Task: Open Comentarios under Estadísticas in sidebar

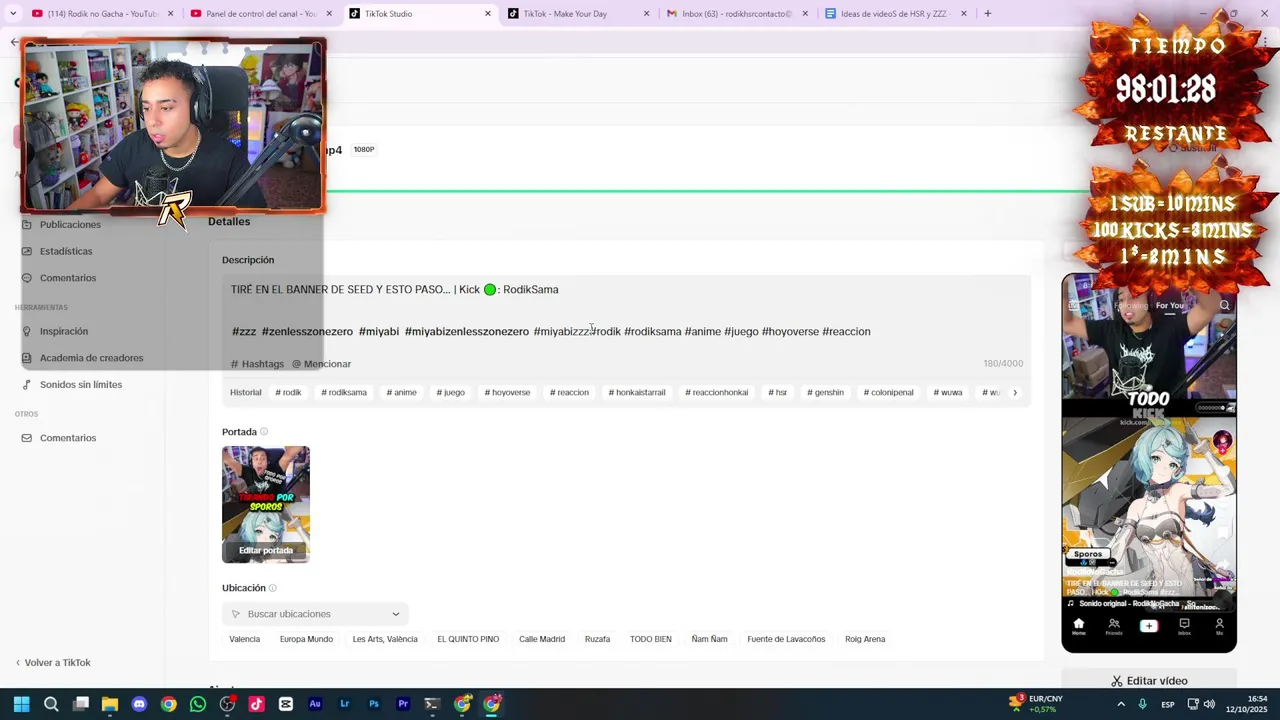Action: (68, 278)
